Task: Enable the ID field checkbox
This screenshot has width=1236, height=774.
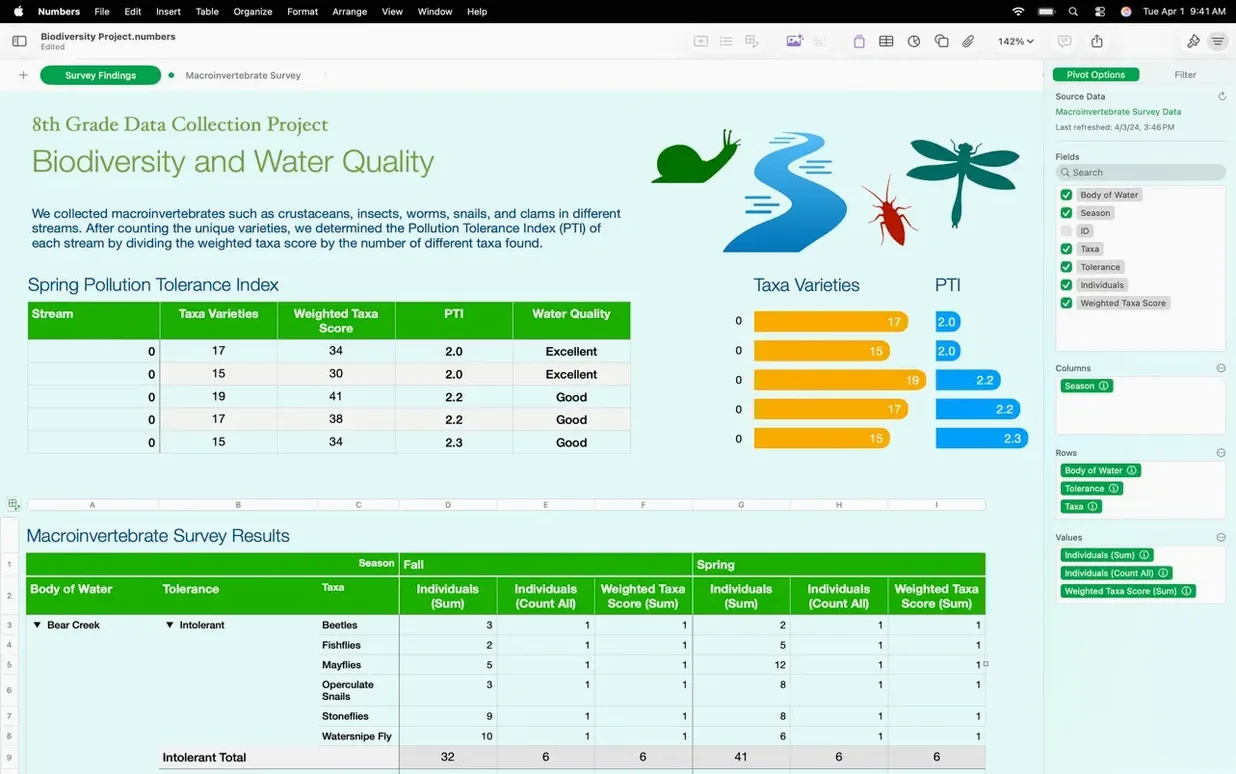Action: click(x=1066, y=231)
